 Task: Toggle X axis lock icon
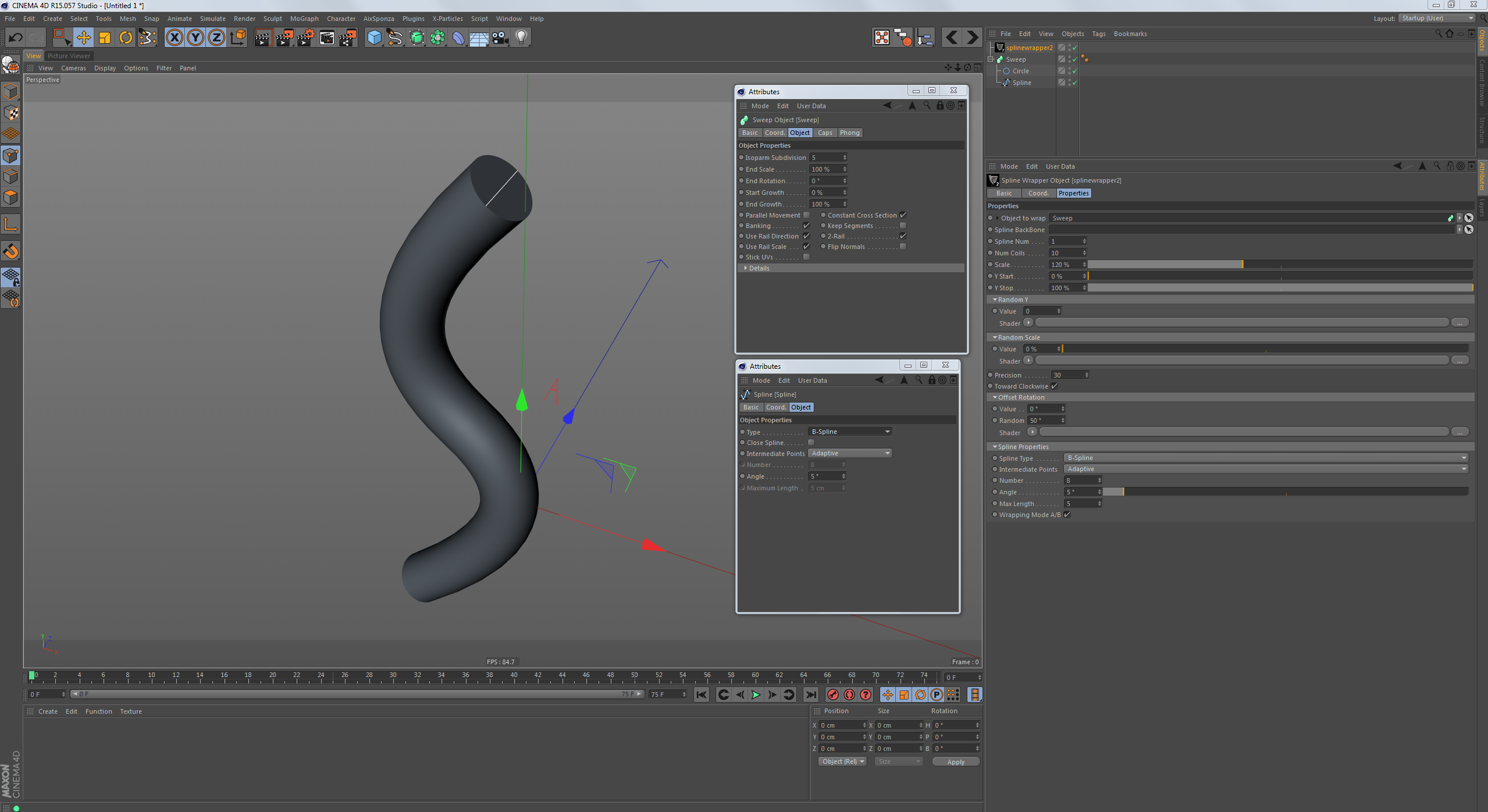(175, 38)
